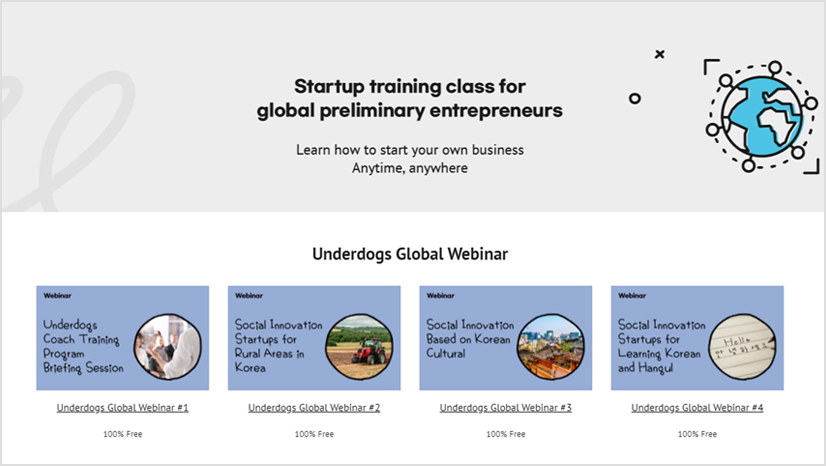
Task: Click the Korean rooftops circular image
Action: click(551, 346)
